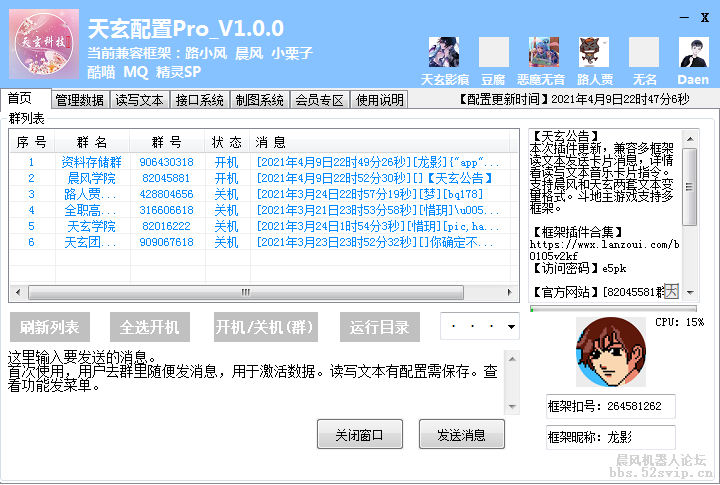Click group number 82045881
The image size is (720, 485).
click(166, 178)
